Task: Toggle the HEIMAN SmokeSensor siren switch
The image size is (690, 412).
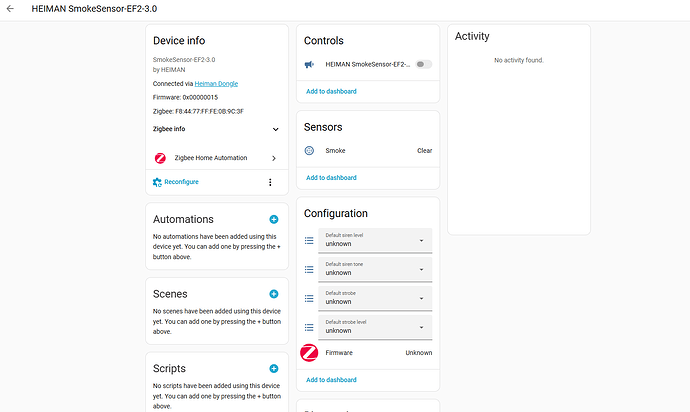Action: click(x=424, y=64)
